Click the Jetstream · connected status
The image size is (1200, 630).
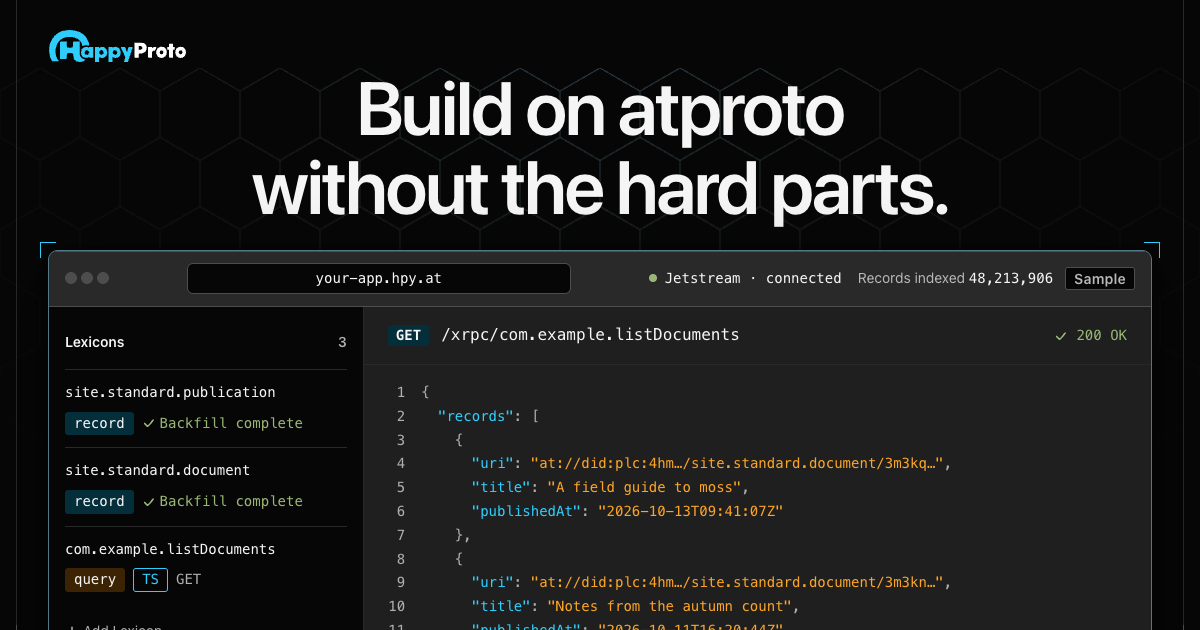[745, 279]
